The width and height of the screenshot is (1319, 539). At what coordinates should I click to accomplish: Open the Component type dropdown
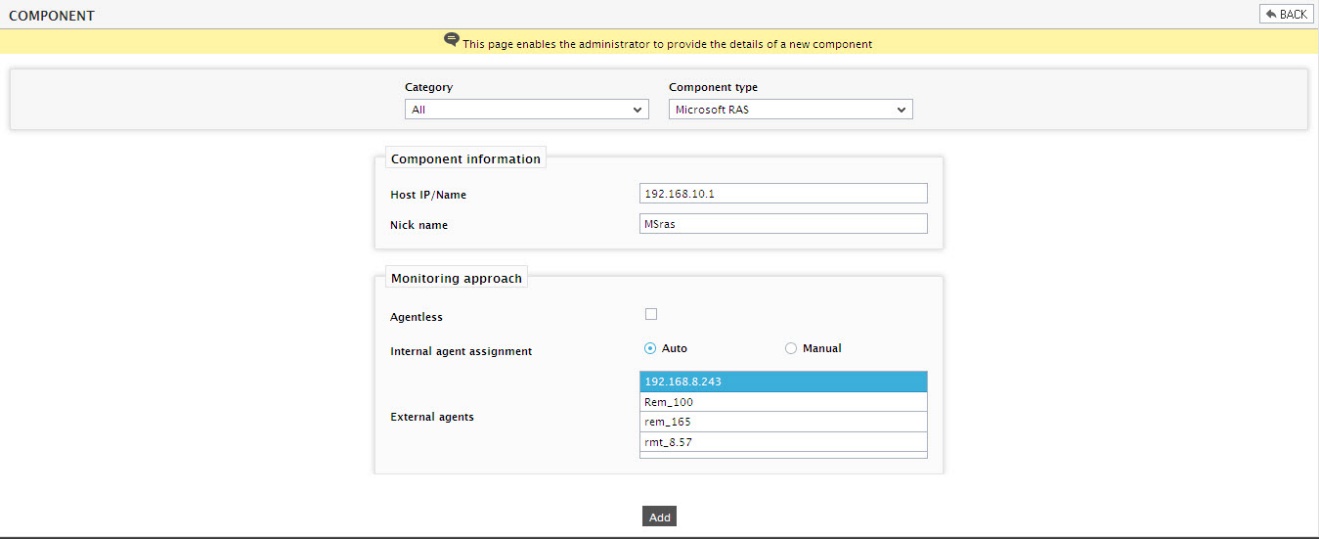coord(790,110)
